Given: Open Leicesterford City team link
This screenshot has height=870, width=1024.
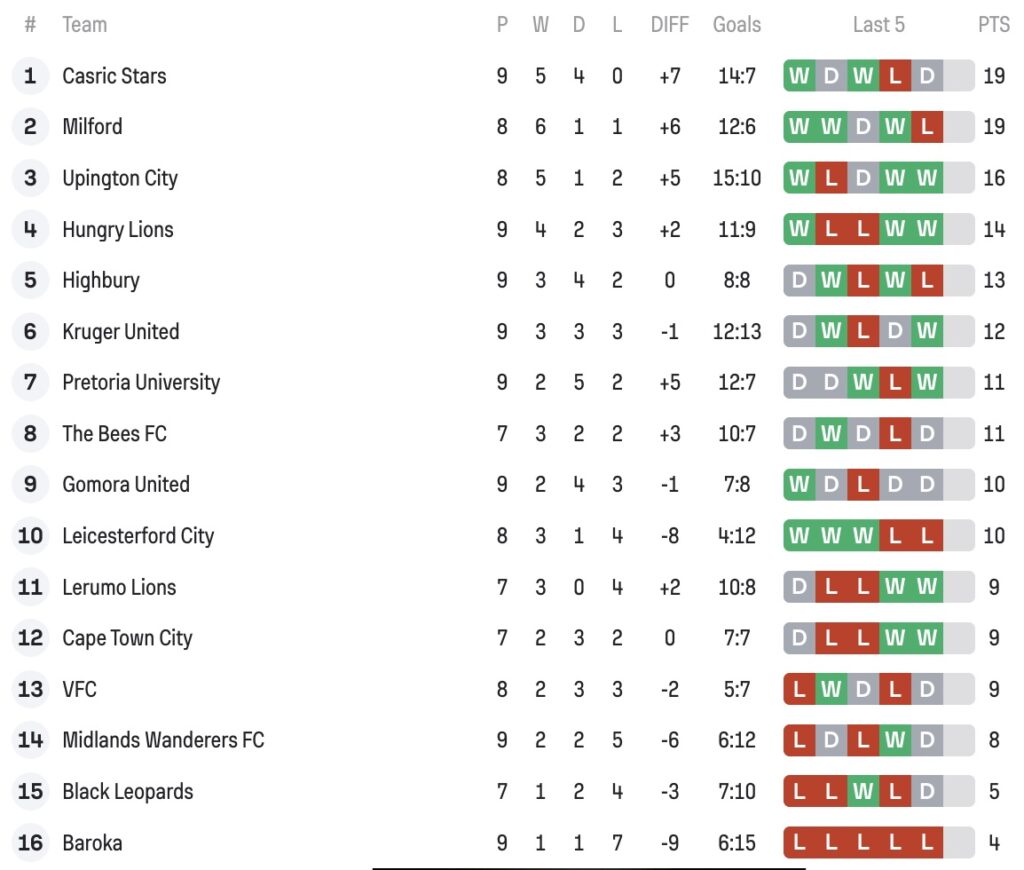Looking at the screenshot, I should (x=138, y=536).
